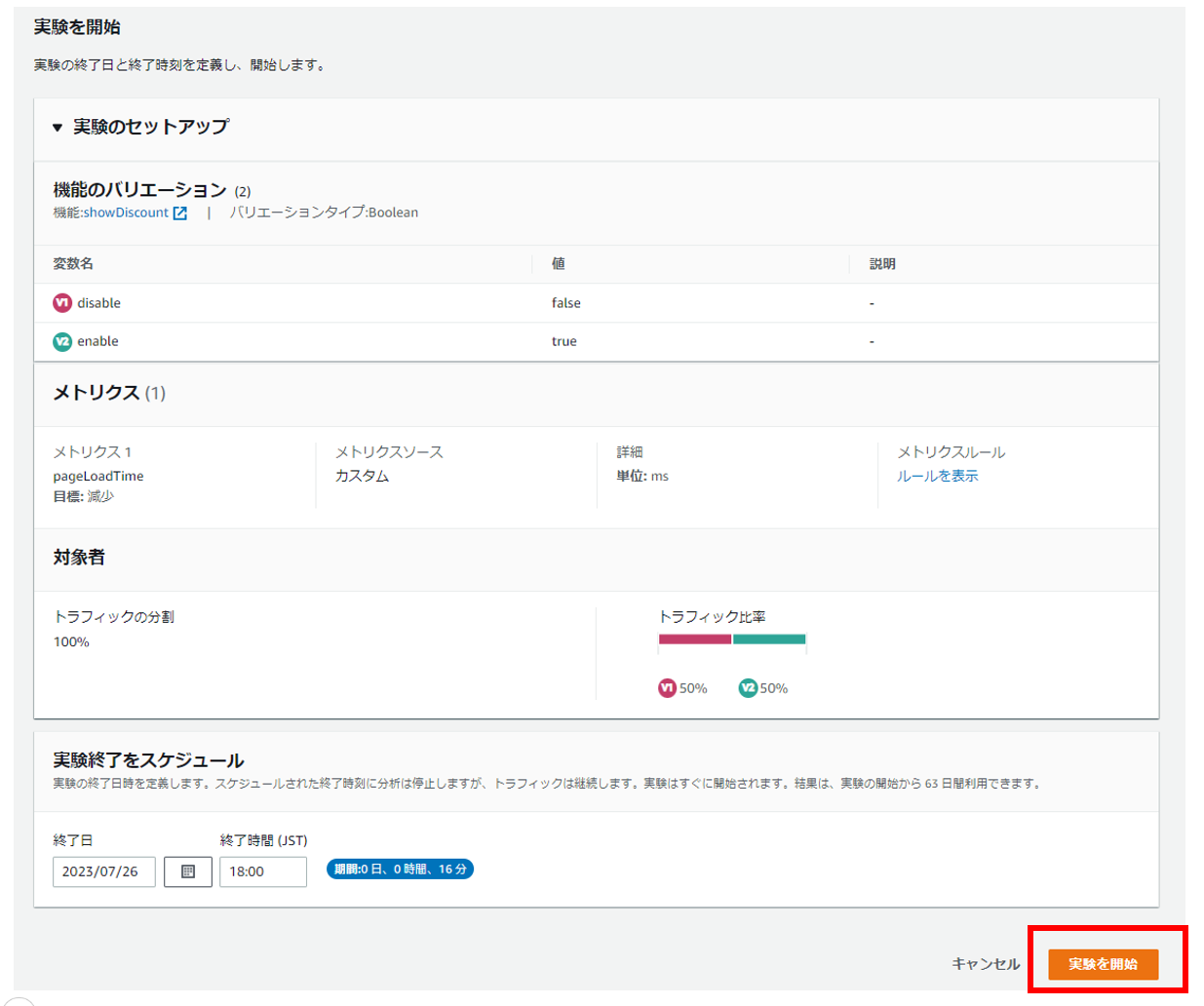Image resolution: width=1204 pixels, height=1006 pixels.
Task: Click the V1 badge next to disable
Action: pos(62,303)
